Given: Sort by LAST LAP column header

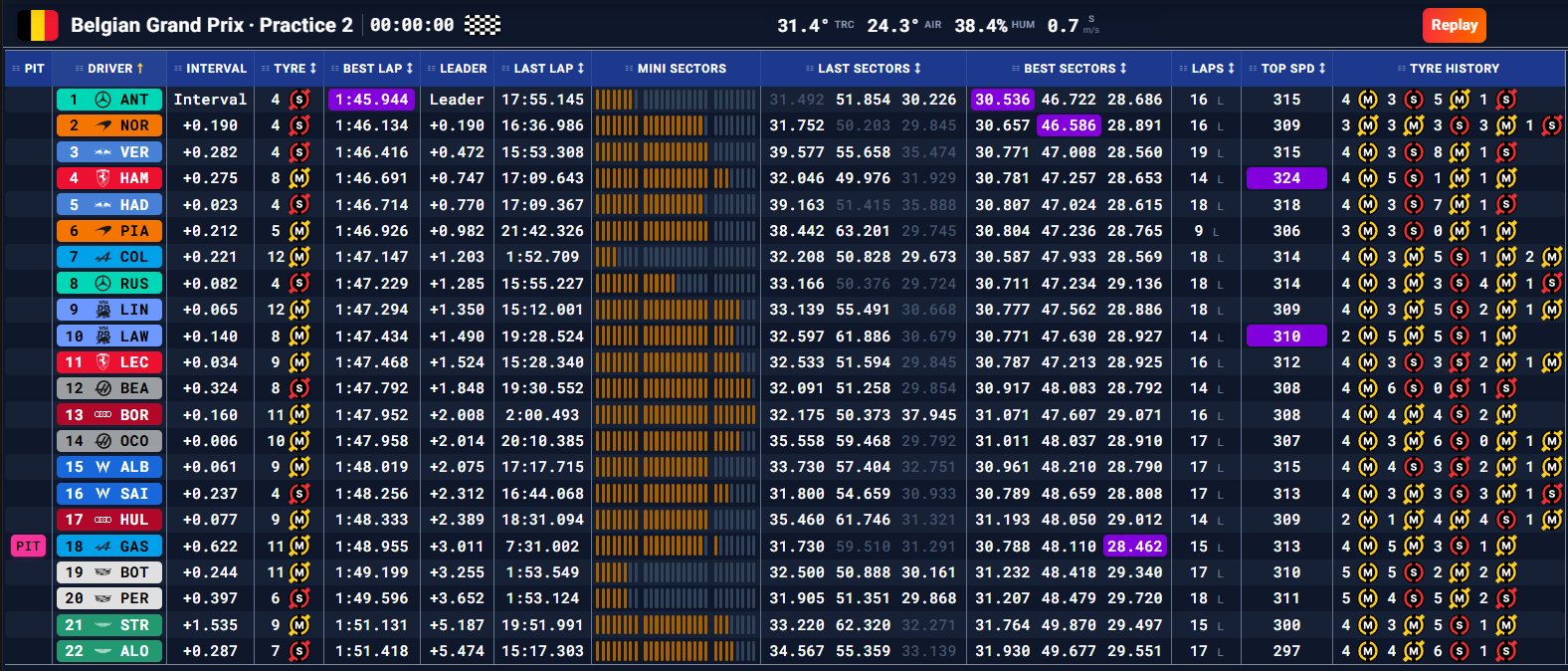Looking at the screenshot, I should pos(543,69).
